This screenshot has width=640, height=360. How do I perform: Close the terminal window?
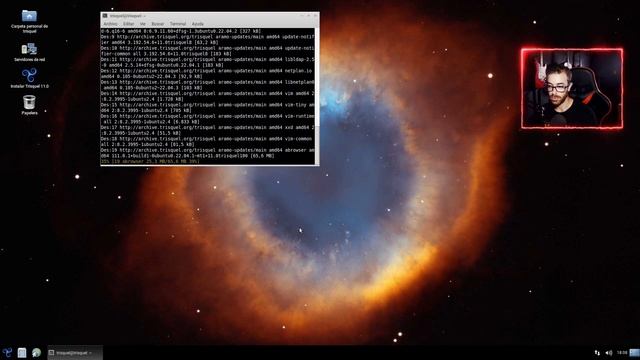point(315,16)
